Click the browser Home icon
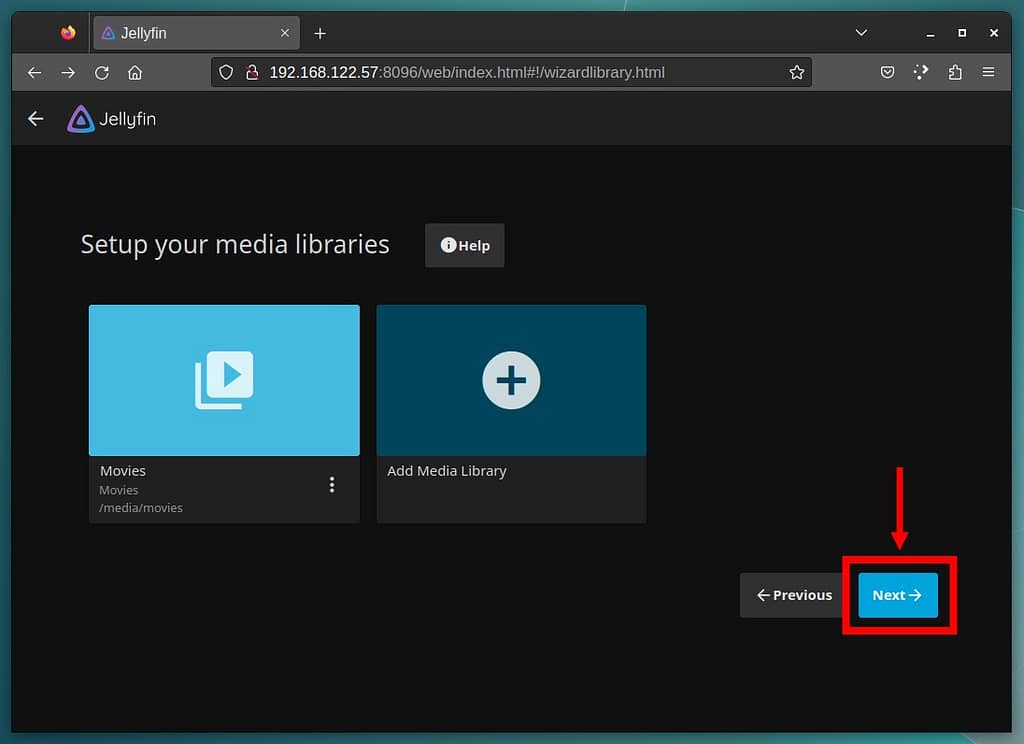Screen dimensions: 1024x744 click(x=135, y=73)
